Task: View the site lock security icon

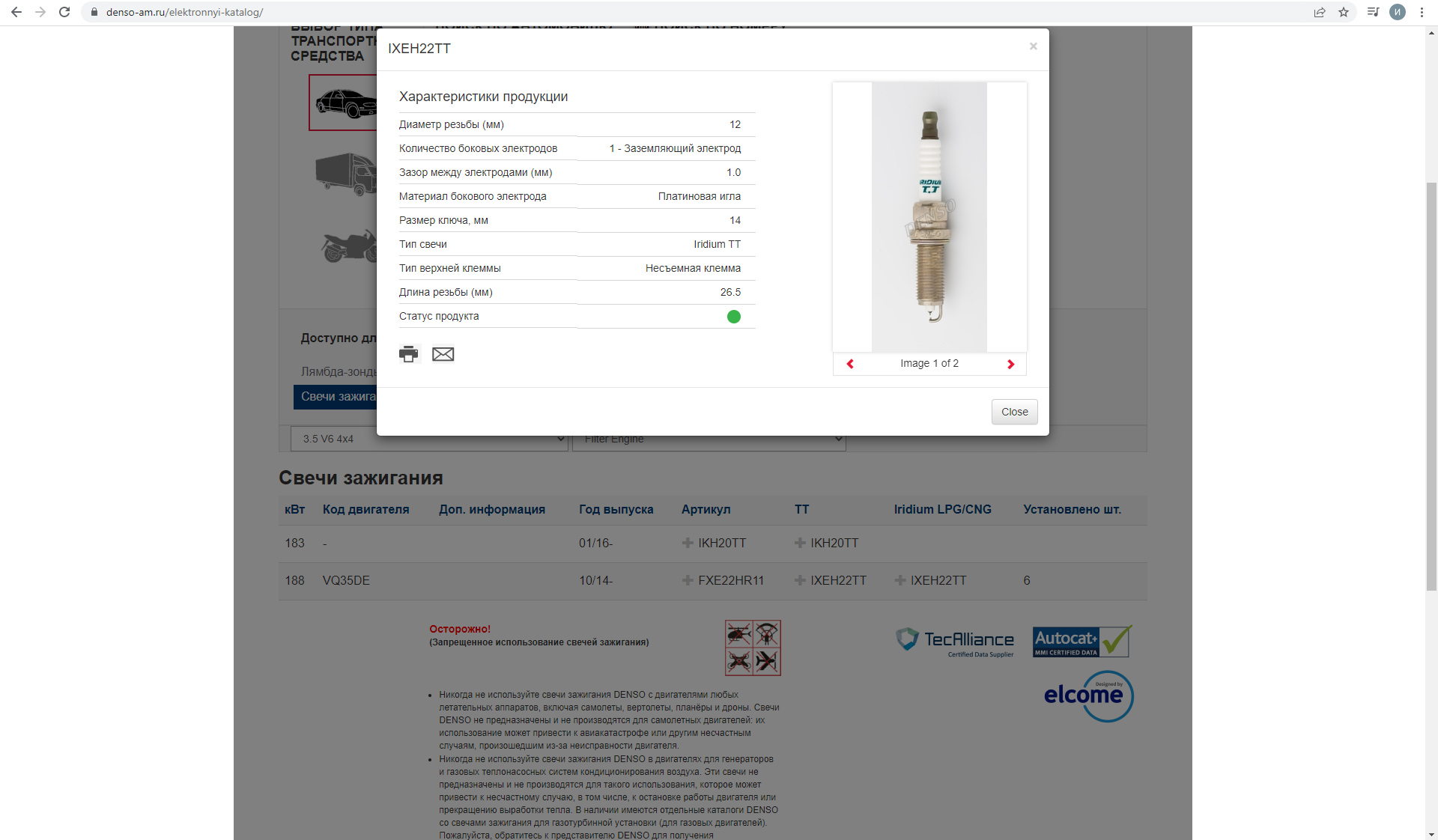Action: pos(94,12)
